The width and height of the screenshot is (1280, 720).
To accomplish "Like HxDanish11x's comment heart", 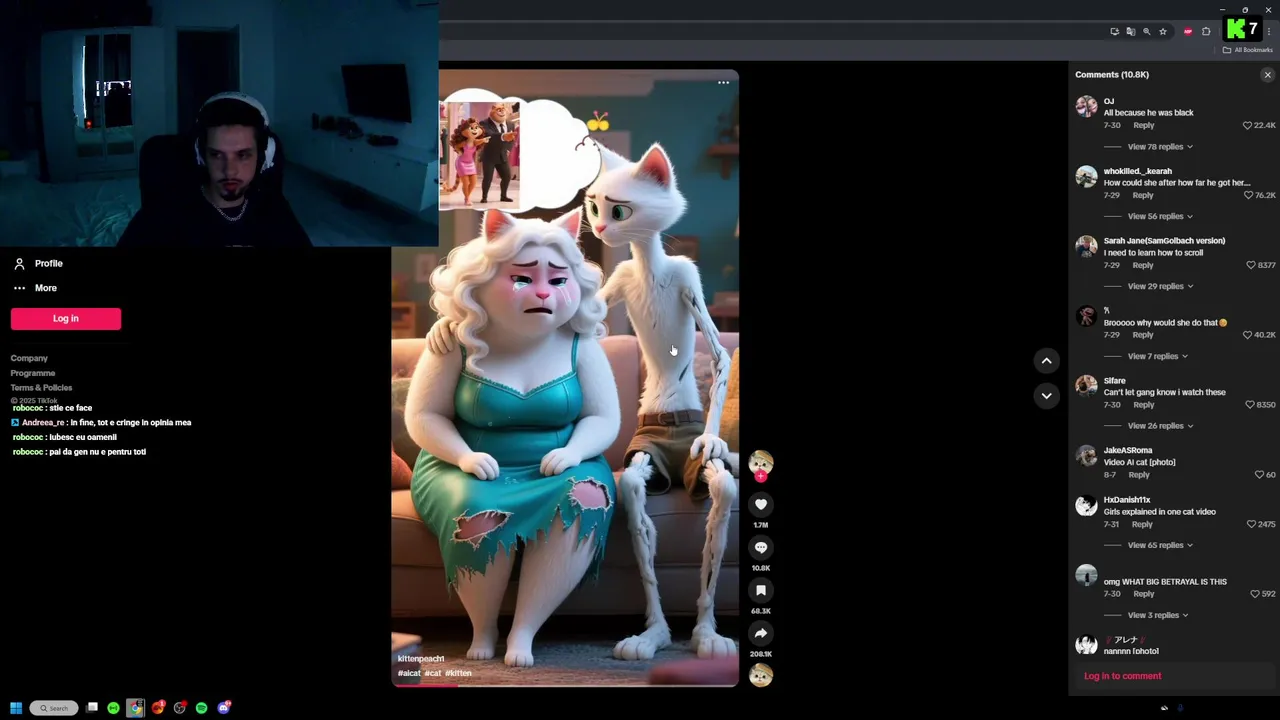I will 1251,524.
